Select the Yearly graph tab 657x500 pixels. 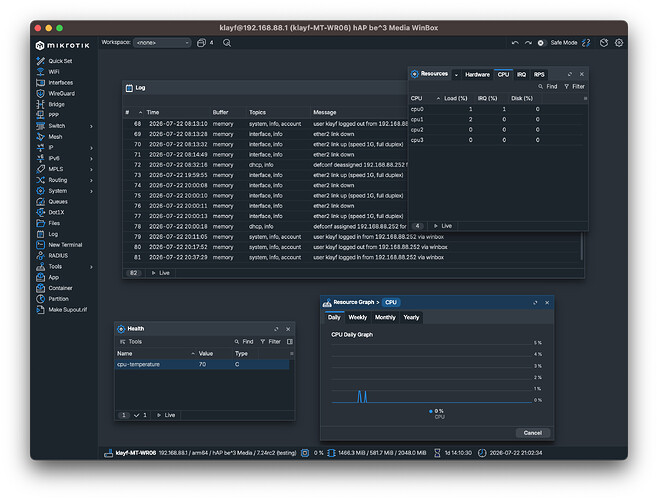(411, 317)
